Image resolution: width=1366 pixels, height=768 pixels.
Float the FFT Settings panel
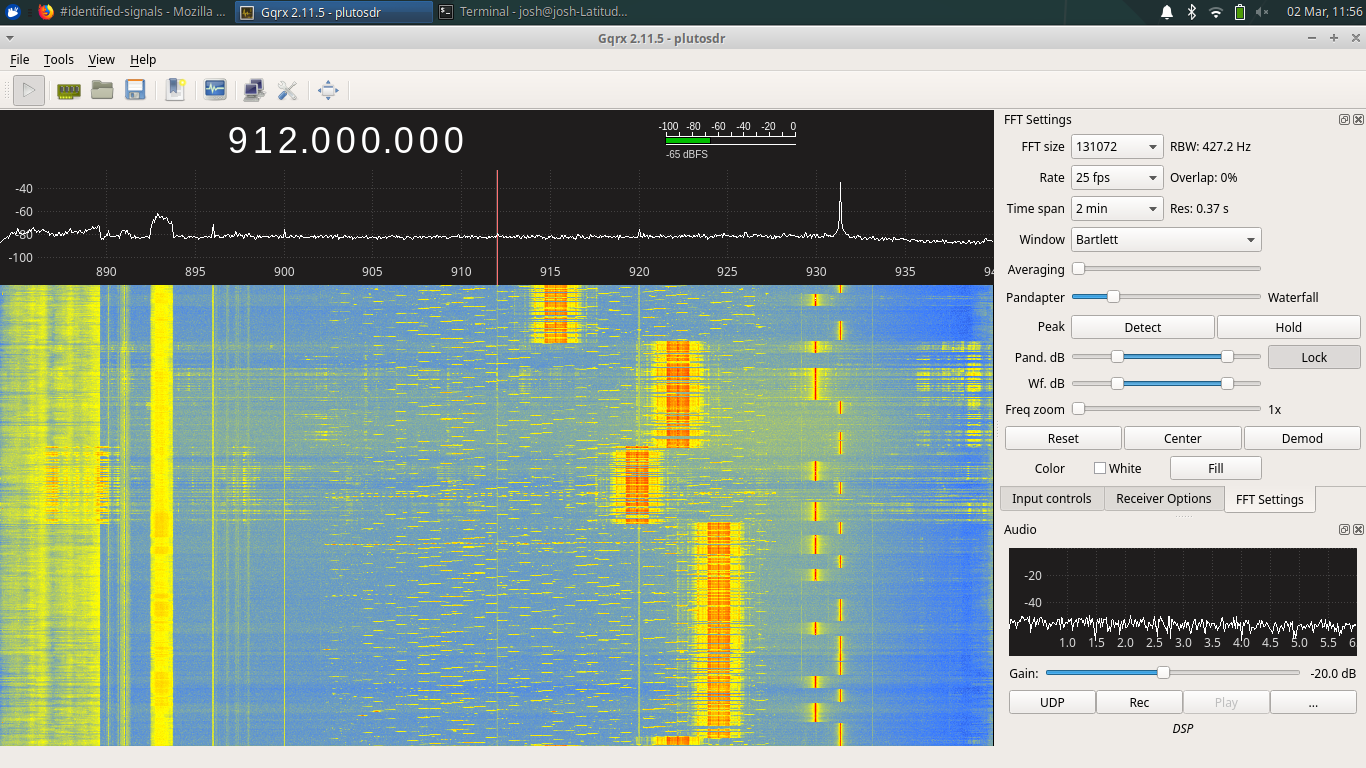point(1344,119)
